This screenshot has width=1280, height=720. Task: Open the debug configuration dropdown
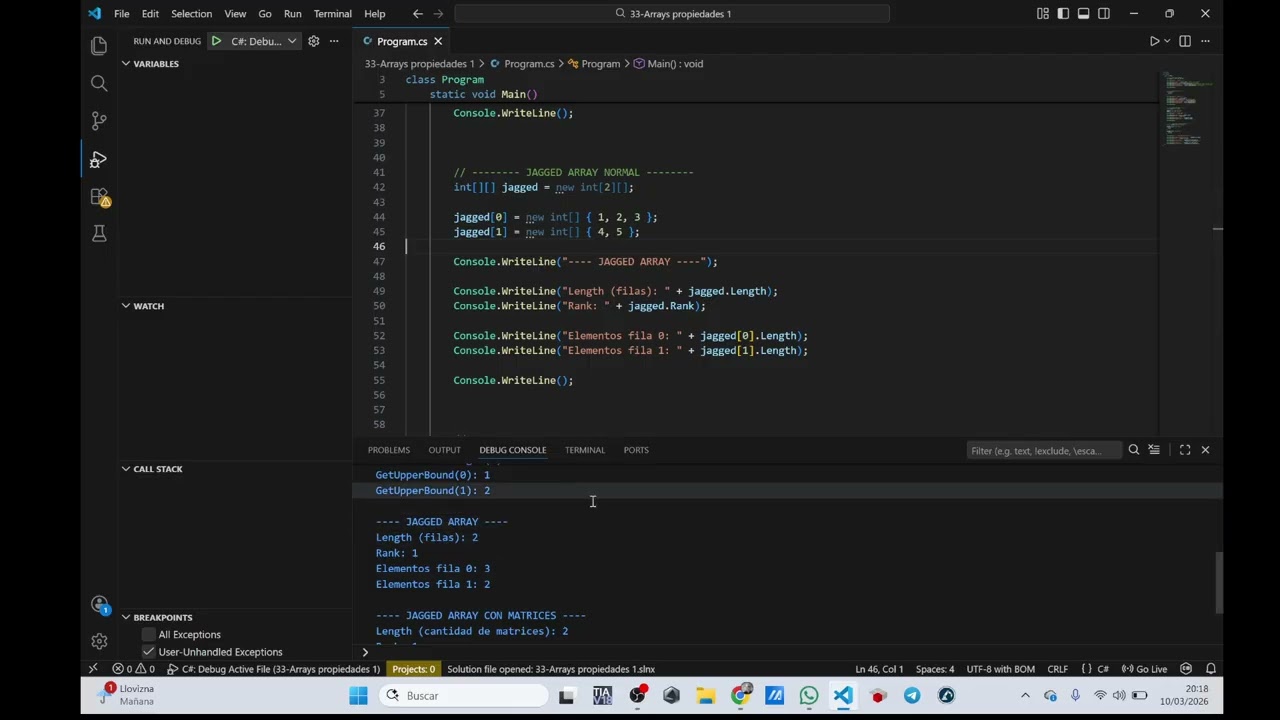click(264, 41)
